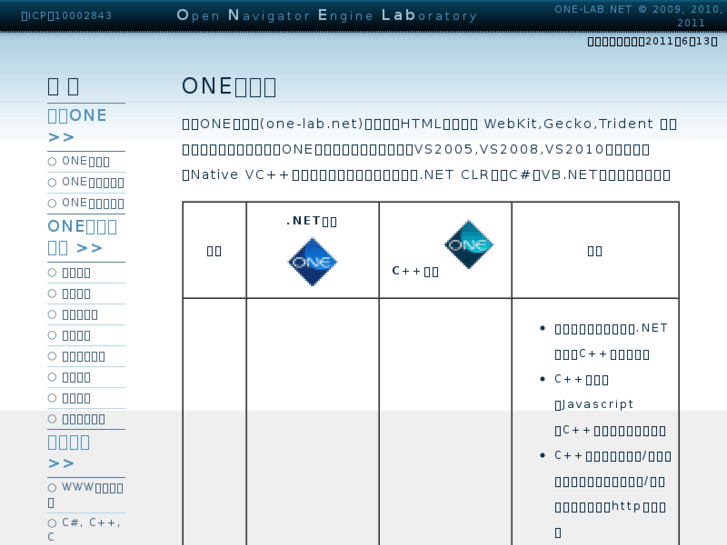Click the Open Navigator Engine Laboratory title

[327, 16]
